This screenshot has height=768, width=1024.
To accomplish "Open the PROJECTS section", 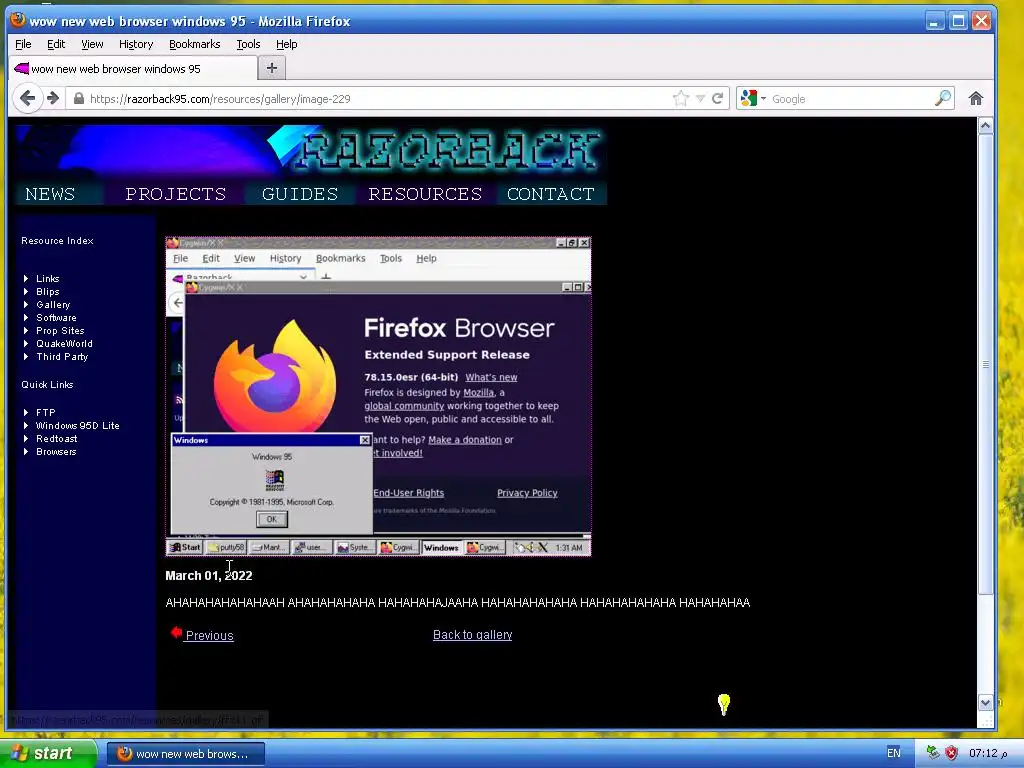I will tap(176, 194).
